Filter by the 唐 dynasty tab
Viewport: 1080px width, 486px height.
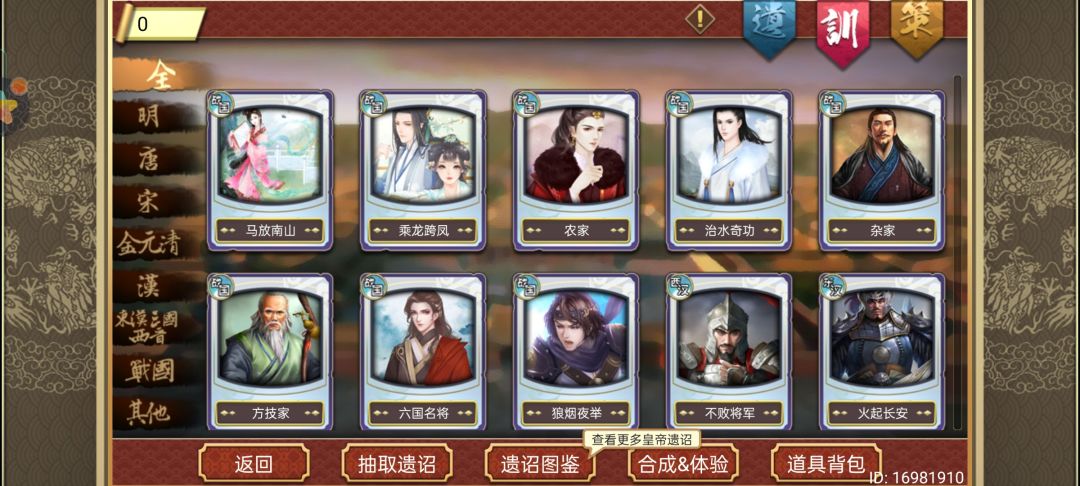(x=148, y=160)
